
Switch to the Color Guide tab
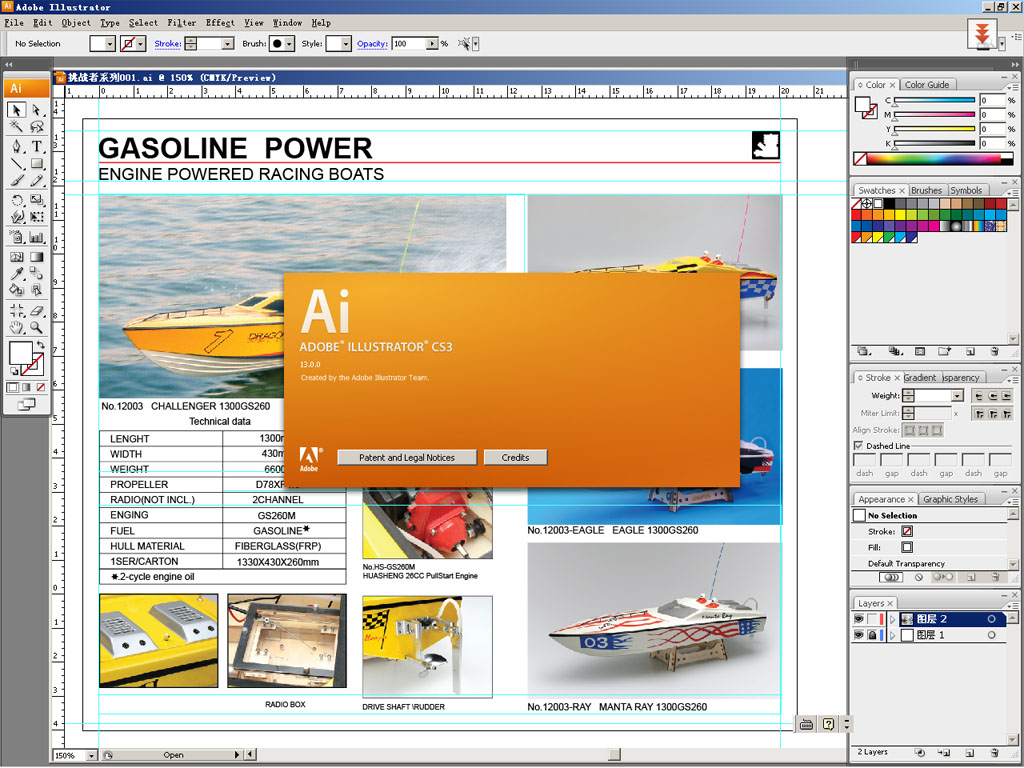[927, 85]
